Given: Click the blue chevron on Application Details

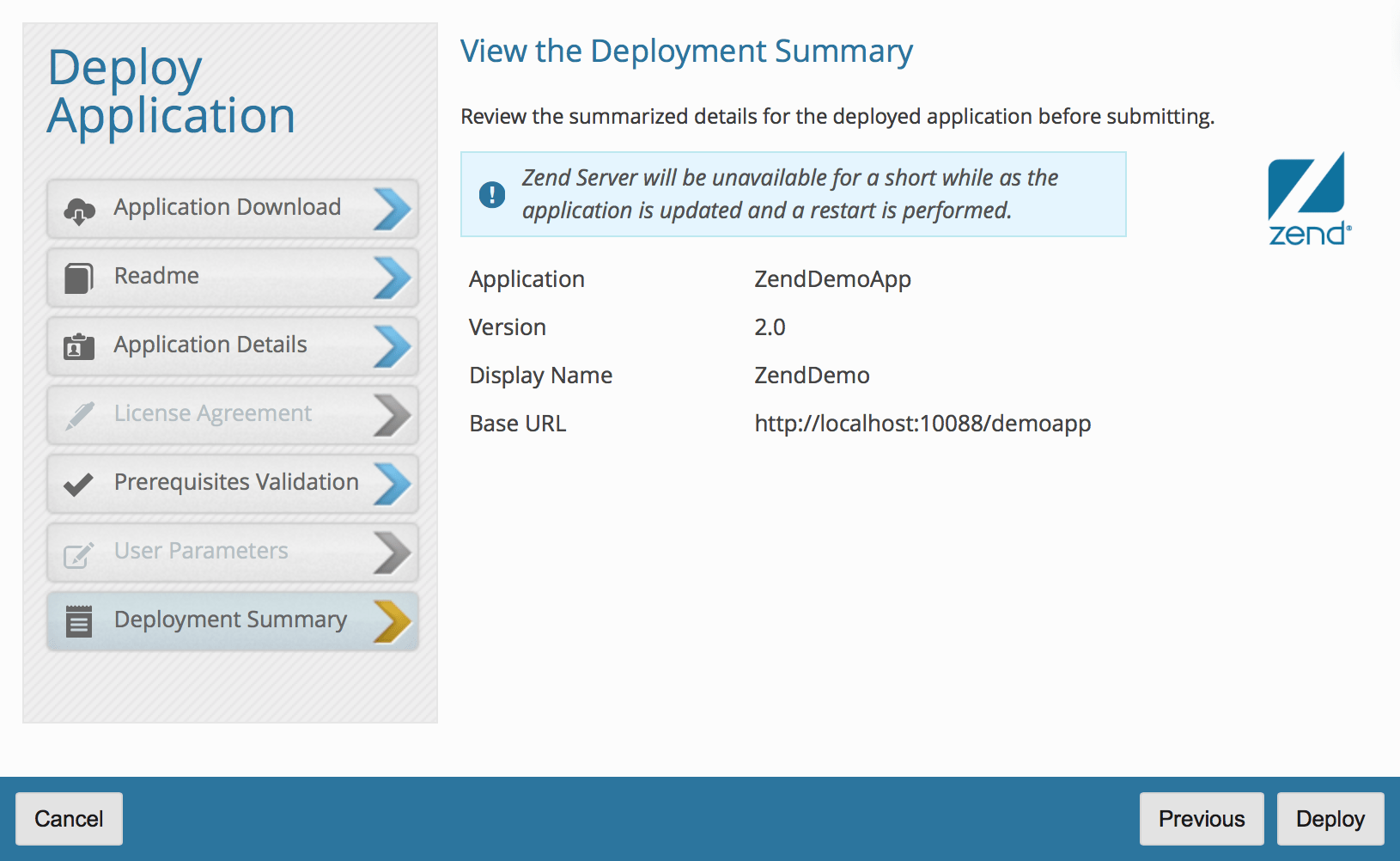Looking at the screenshot, I should pos(393,346).
